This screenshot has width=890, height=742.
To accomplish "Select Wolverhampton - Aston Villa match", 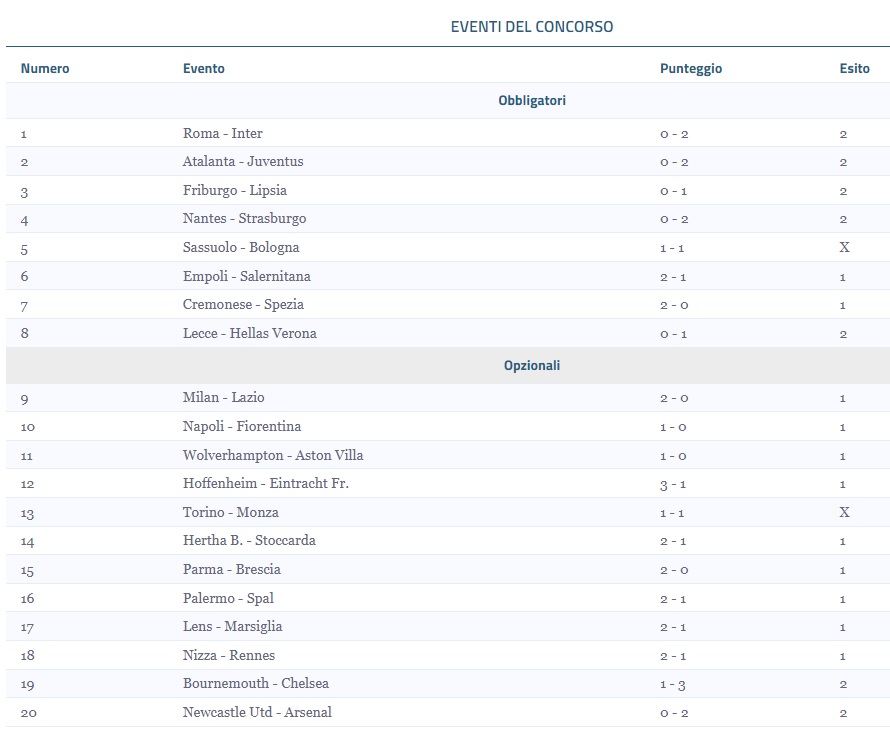I will [x=273, y=456].
